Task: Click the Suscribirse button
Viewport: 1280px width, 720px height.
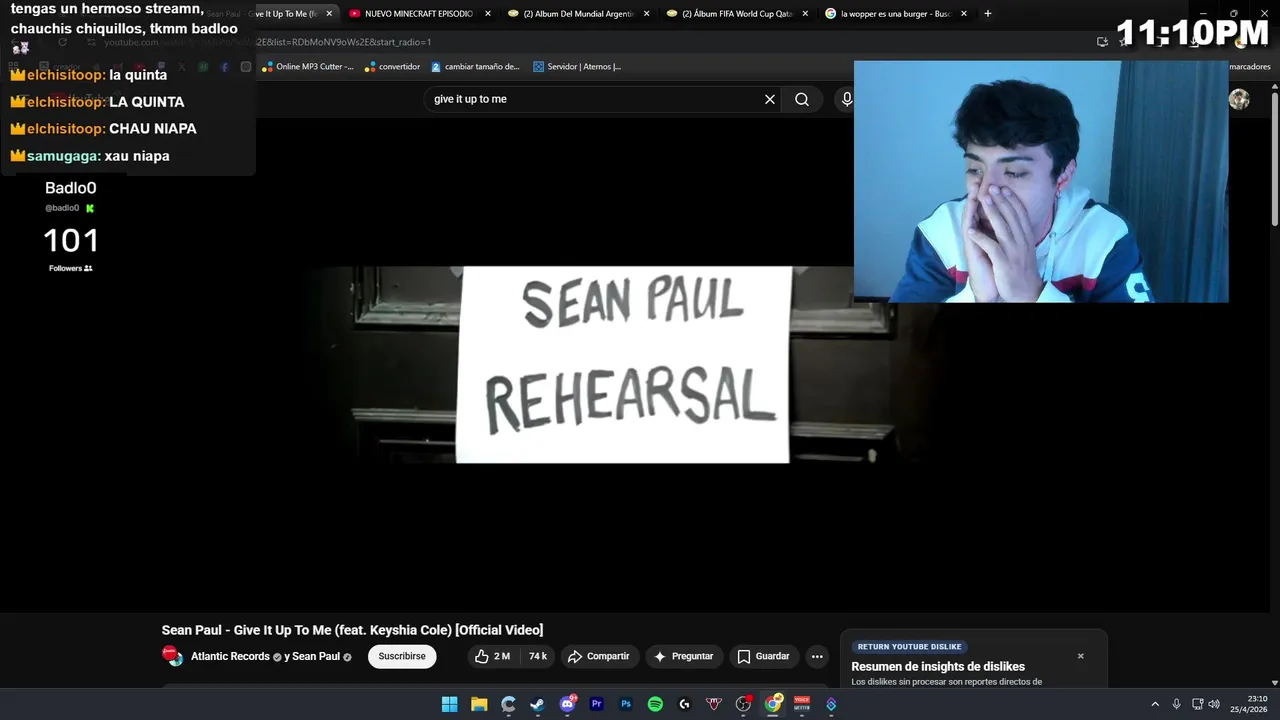Action: [x=402, y=656]
